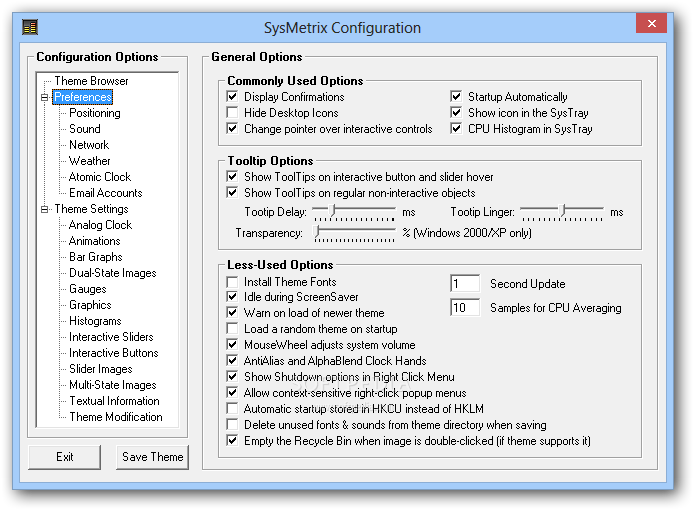This screenshot has width=694, height=510.
Task: Toggle CPU Histogram in SysTray checkbox
Action: point(456,128)
